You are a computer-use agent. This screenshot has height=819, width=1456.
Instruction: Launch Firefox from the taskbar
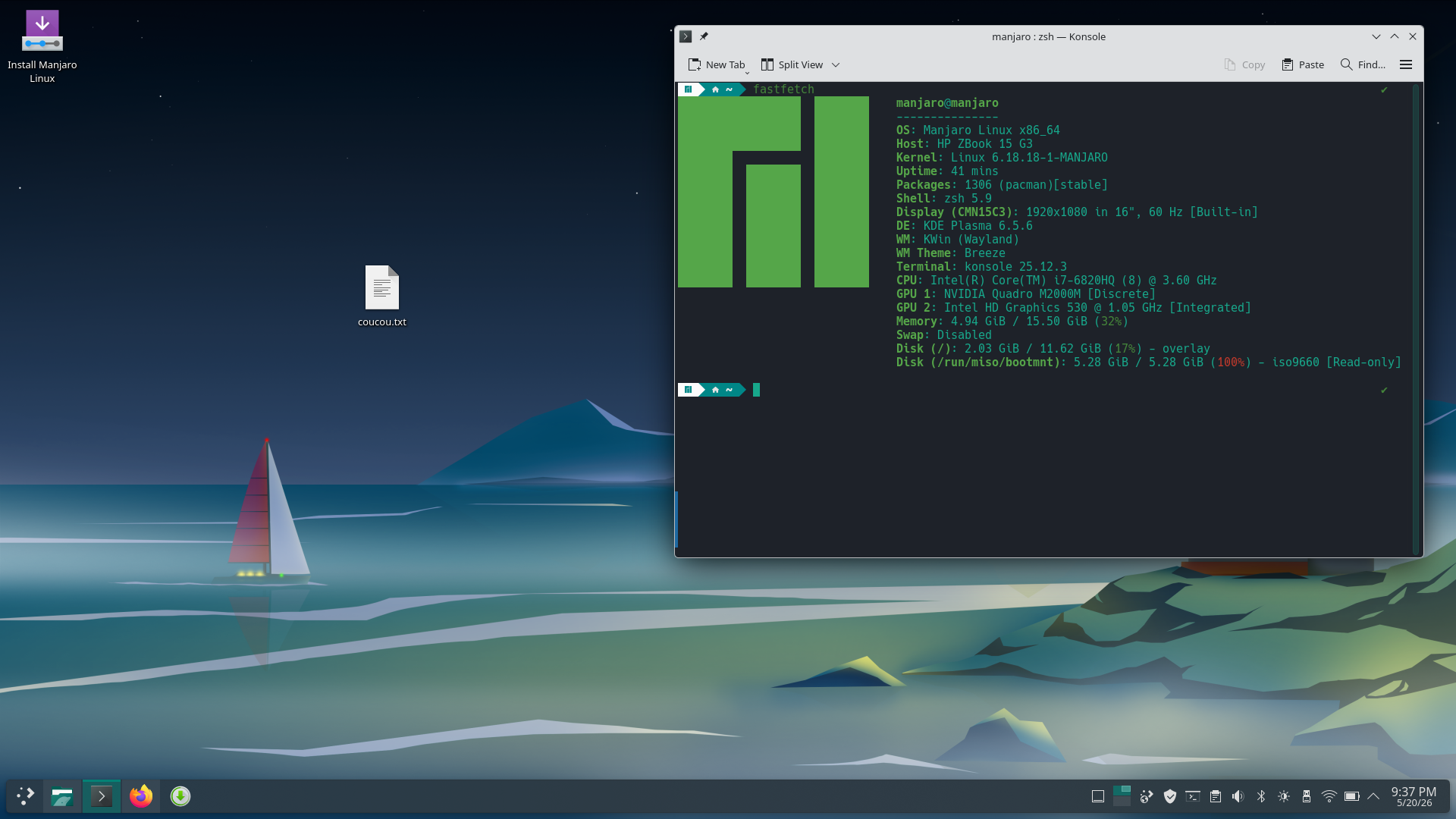[141, 796]
